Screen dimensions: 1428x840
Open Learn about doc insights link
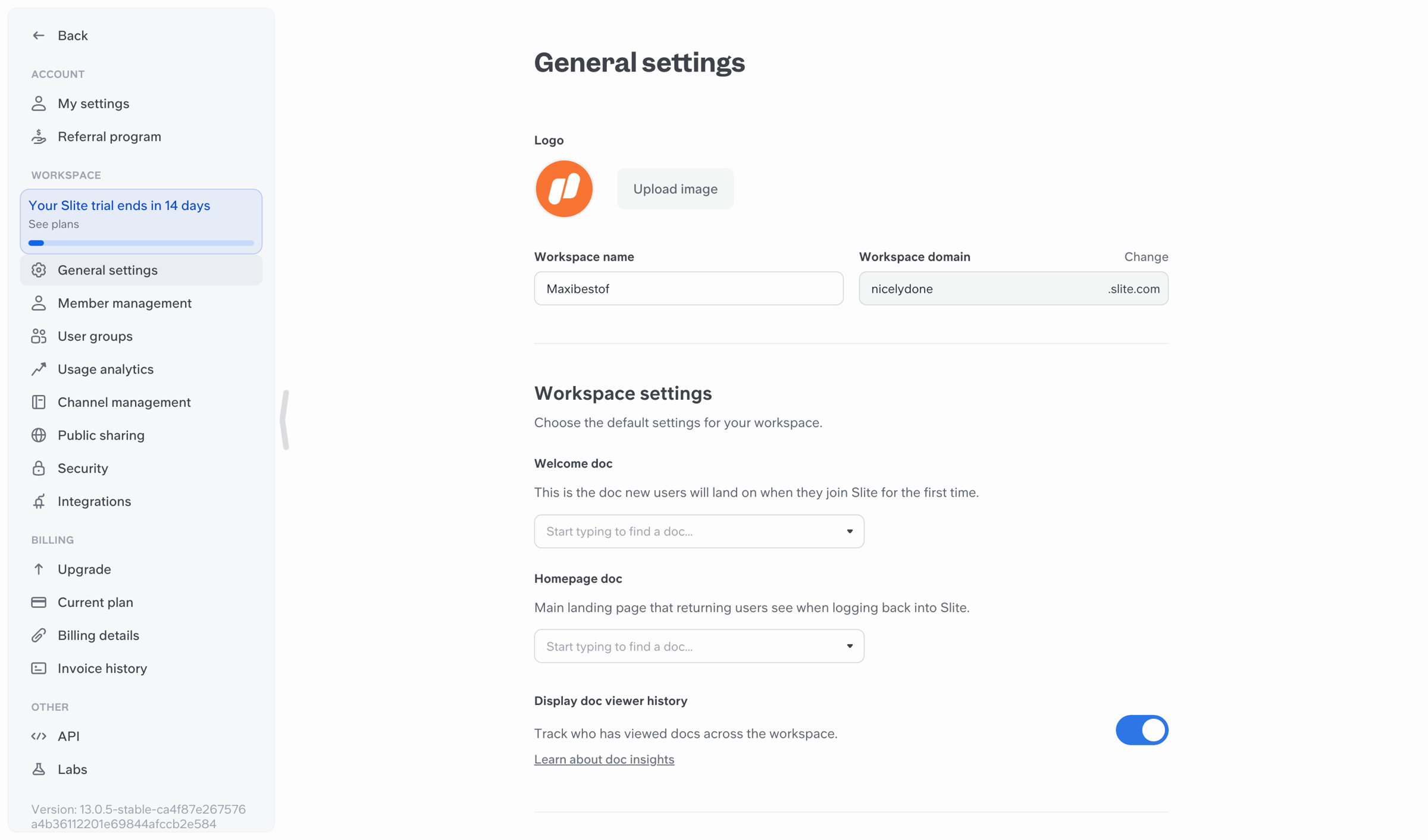(604, 759)
